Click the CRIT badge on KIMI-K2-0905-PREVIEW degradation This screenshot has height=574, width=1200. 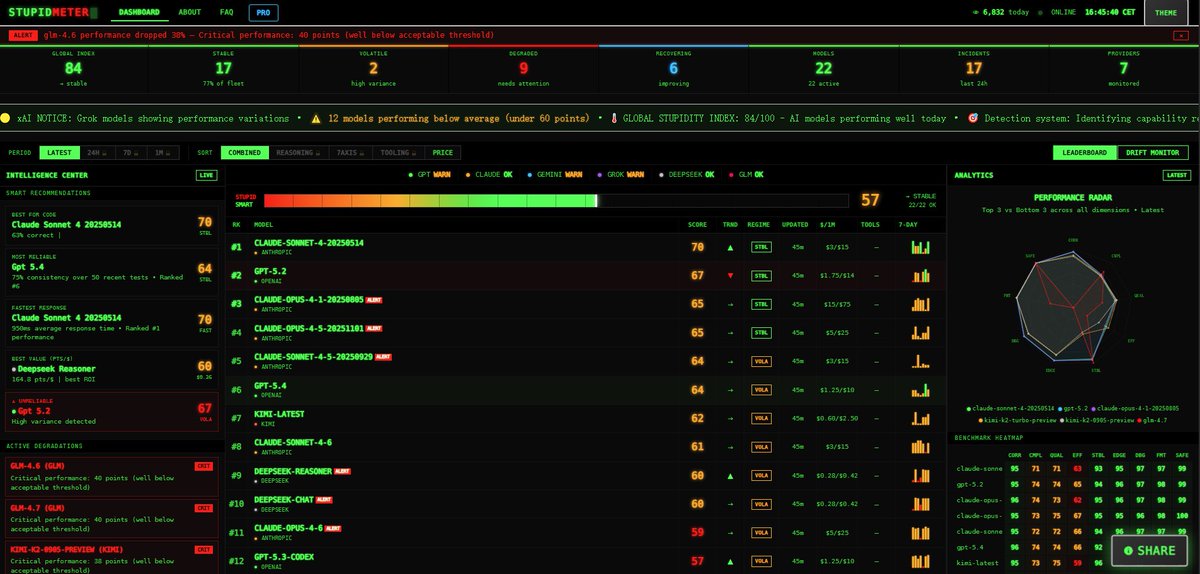(203, 550)
